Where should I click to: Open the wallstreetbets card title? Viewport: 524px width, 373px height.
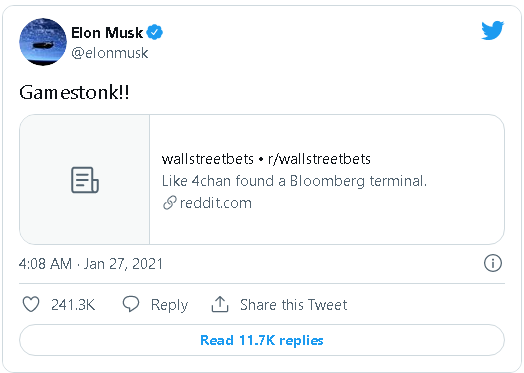266,159
